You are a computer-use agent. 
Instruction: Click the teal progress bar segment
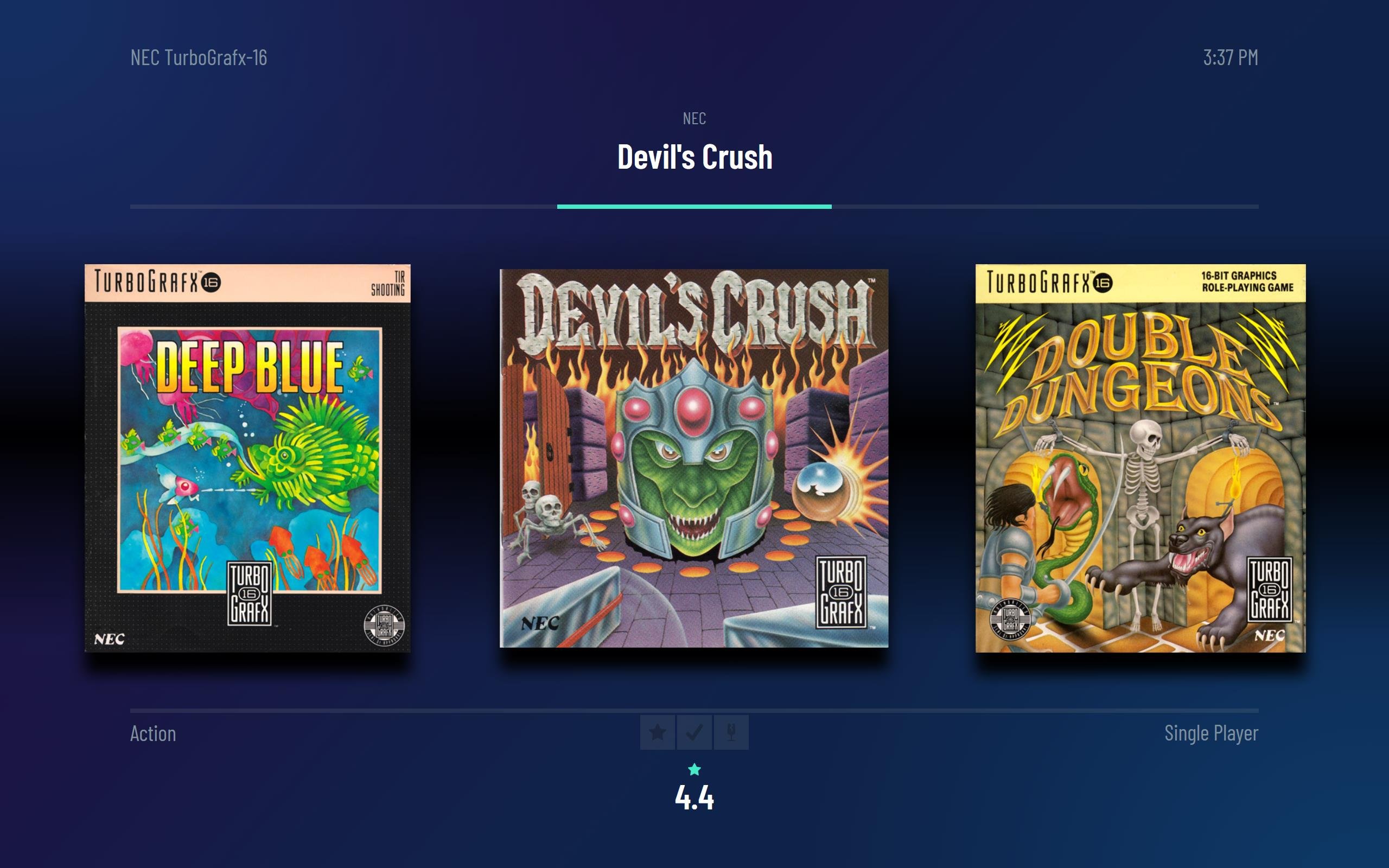[x=694, y=207]
